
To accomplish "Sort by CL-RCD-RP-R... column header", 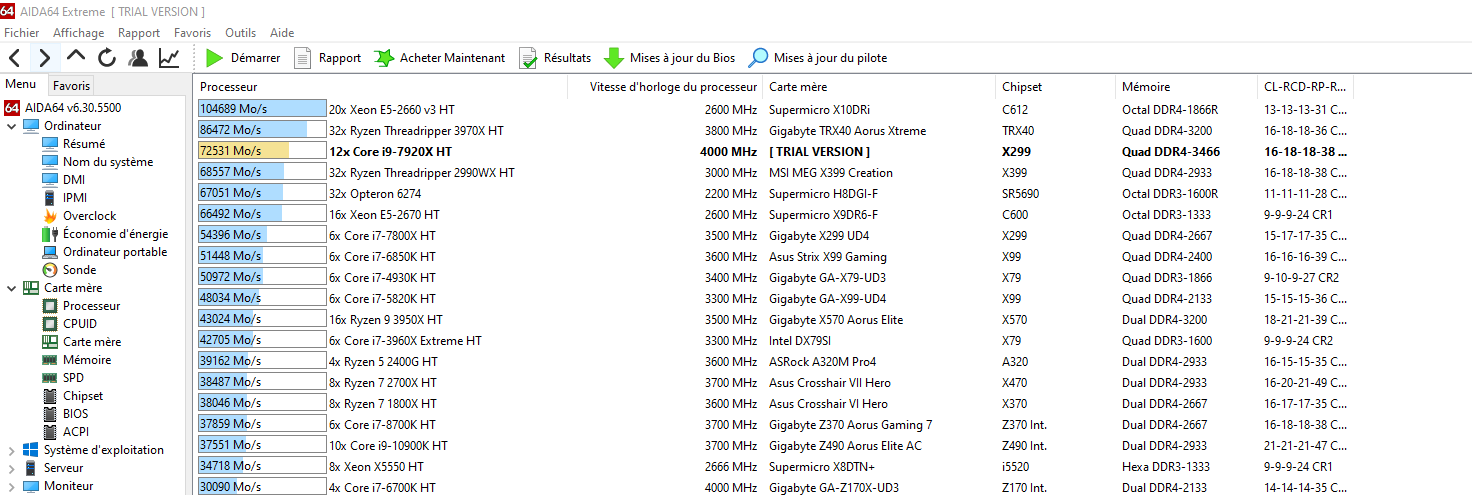I will pos(1306,87).
